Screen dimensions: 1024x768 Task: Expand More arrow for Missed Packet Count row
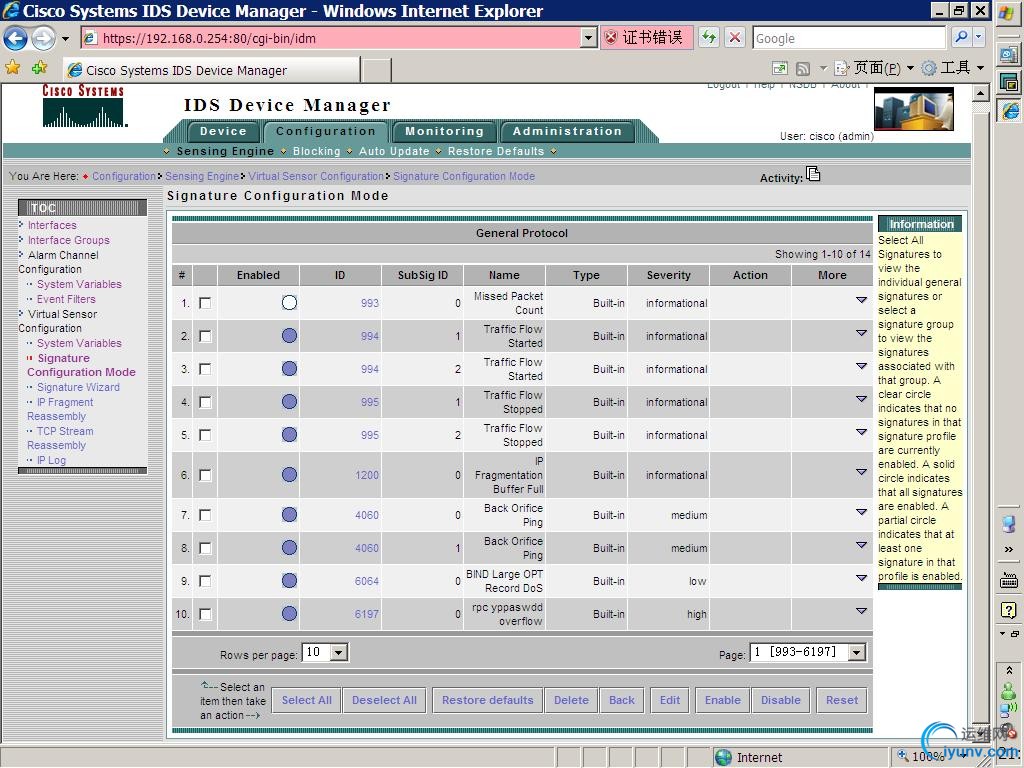(861, 300)
